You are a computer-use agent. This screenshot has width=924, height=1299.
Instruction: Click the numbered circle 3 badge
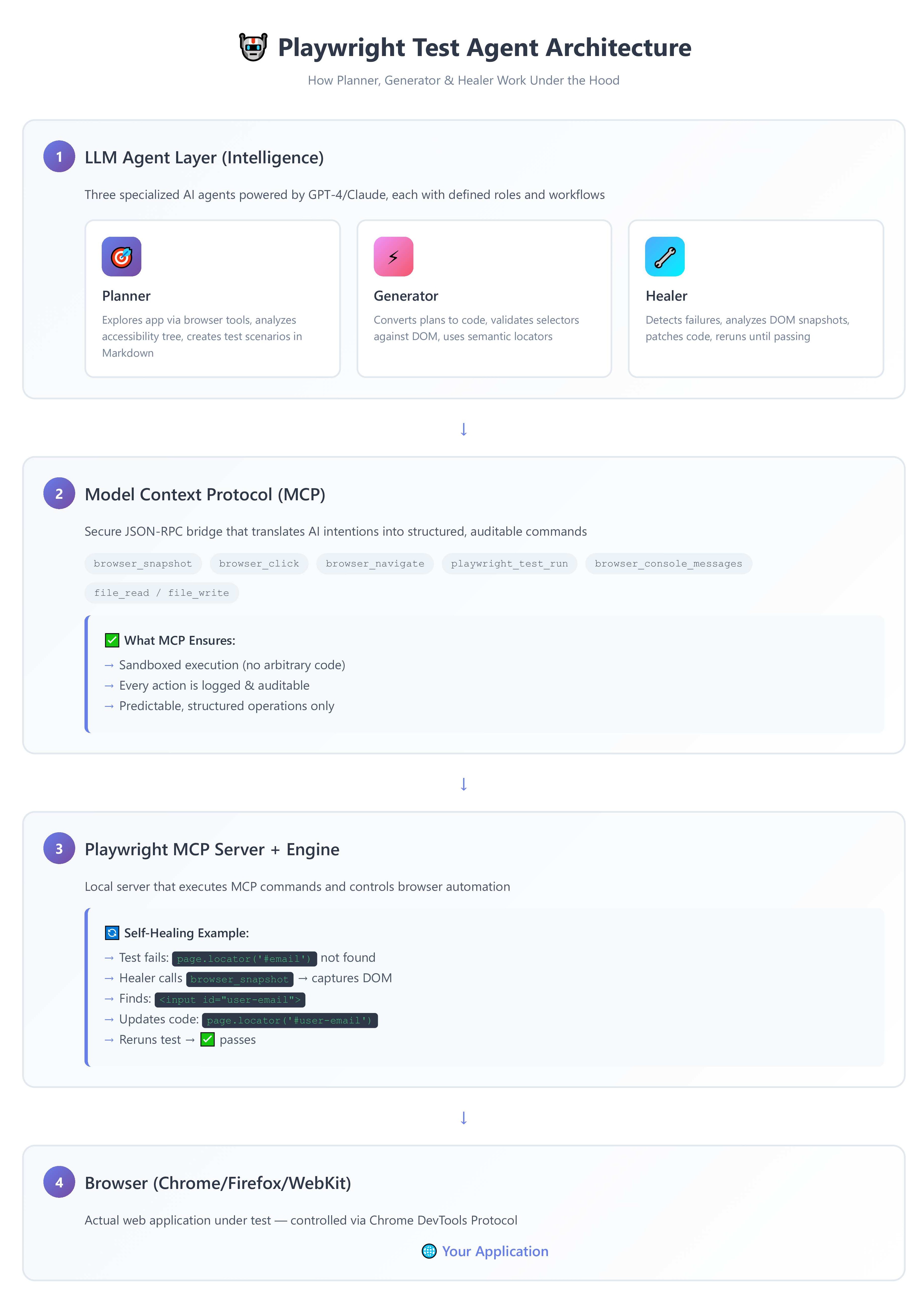[x=59, y=848]
